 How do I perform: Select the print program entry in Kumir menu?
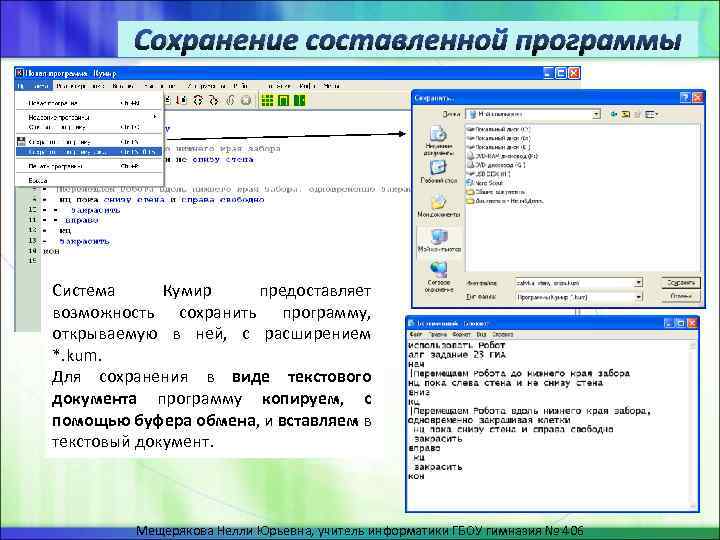coord(89,166)
